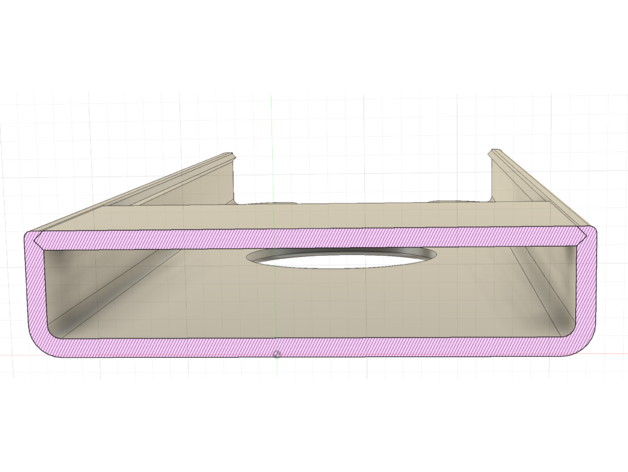Select the top-right chamfered corner

click(x=585, y=238)
